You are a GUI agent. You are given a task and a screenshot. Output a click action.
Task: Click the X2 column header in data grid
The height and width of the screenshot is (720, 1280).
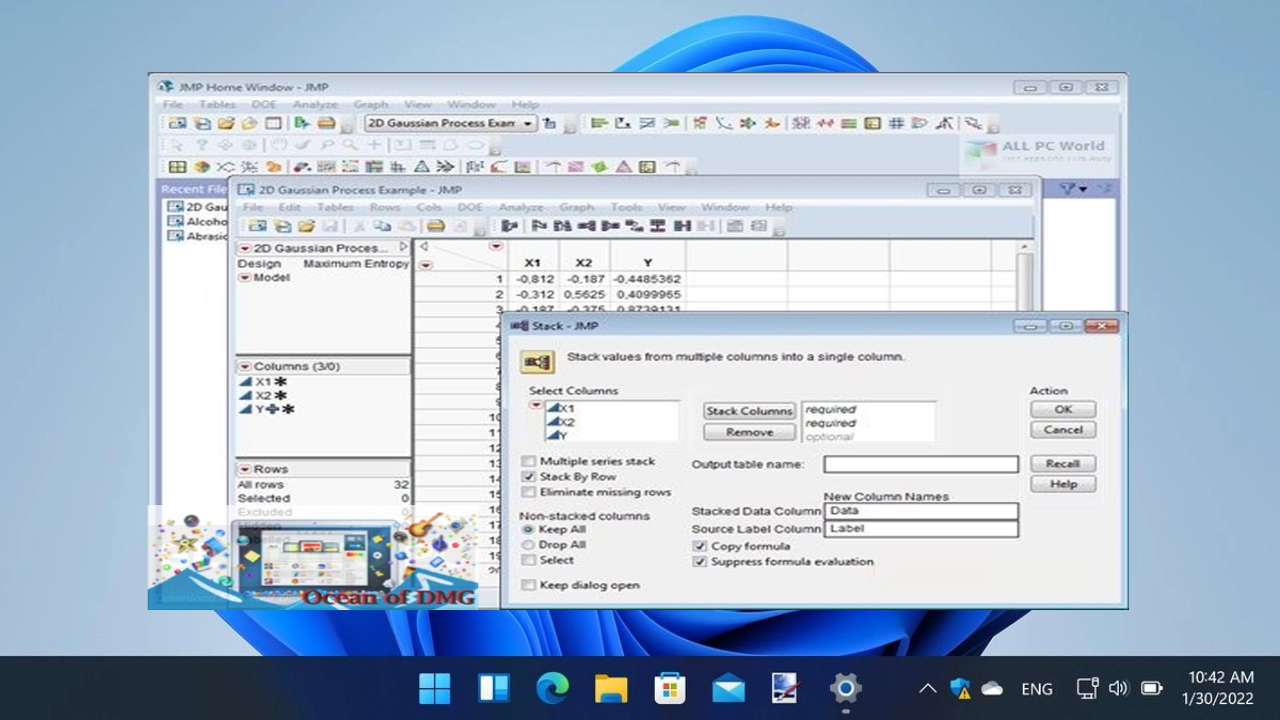(x=583, y=263)
